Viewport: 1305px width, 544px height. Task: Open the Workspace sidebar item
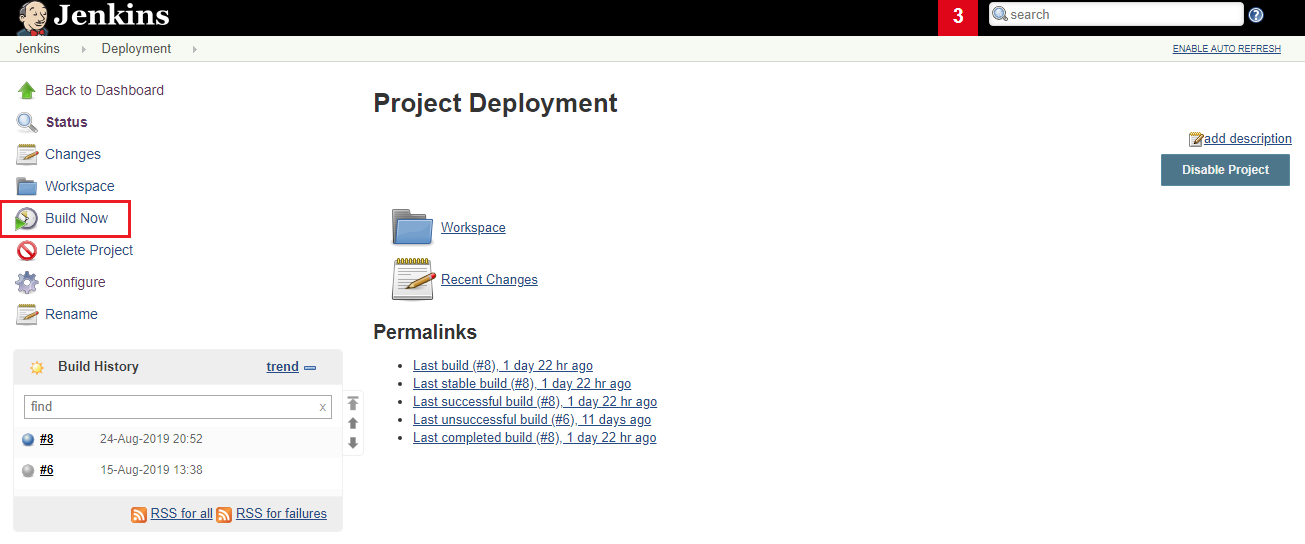pos(80,186)
